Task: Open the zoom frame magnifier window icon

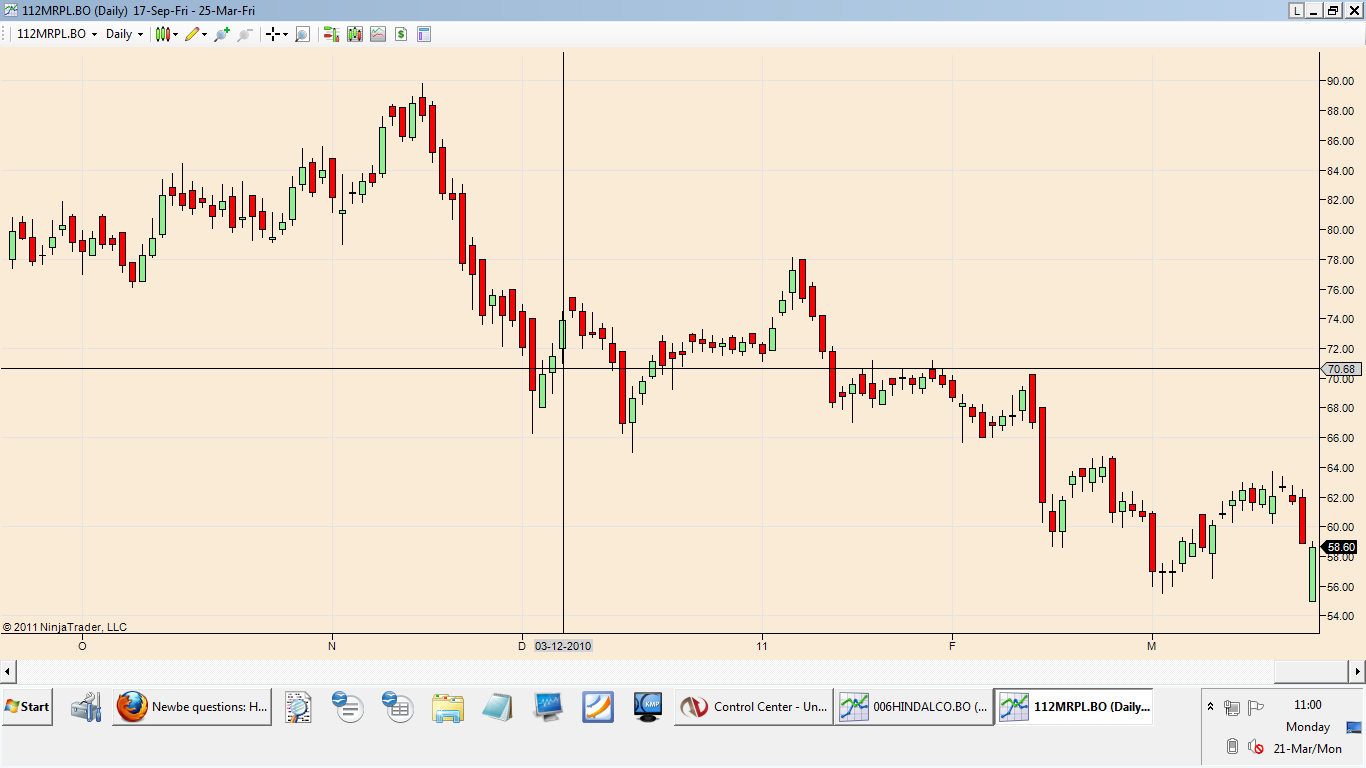Action: pos(302,34)
